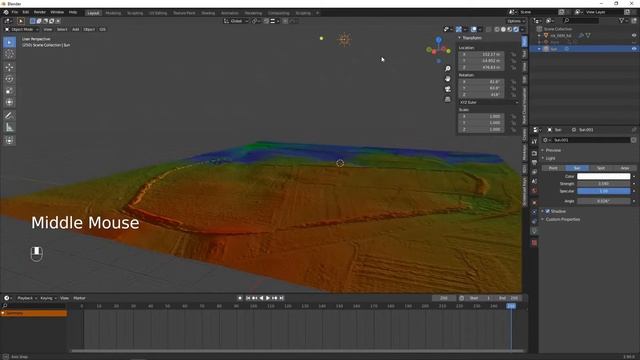Click play animation button in timeline

(x=268, y=298)
